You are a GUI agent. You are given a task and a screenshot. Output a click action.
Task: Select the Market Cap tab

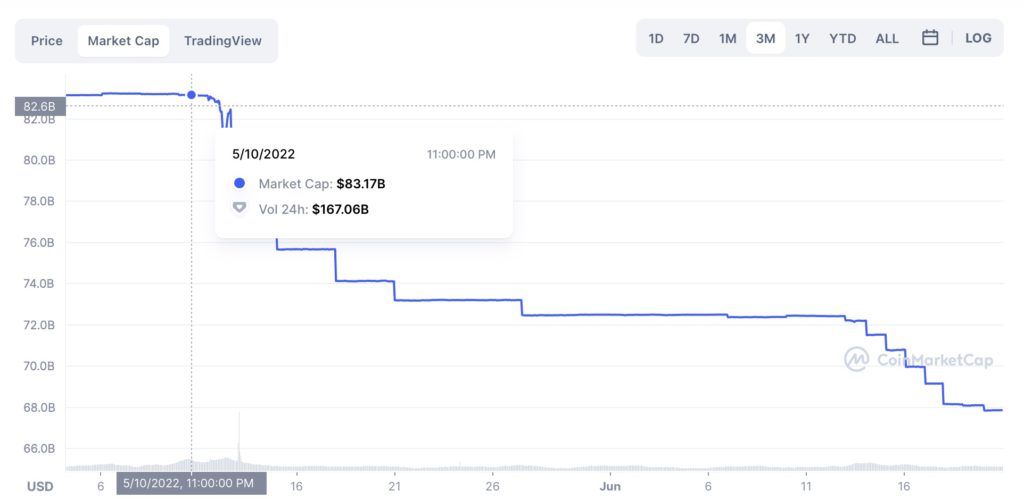tap(123, 41)
